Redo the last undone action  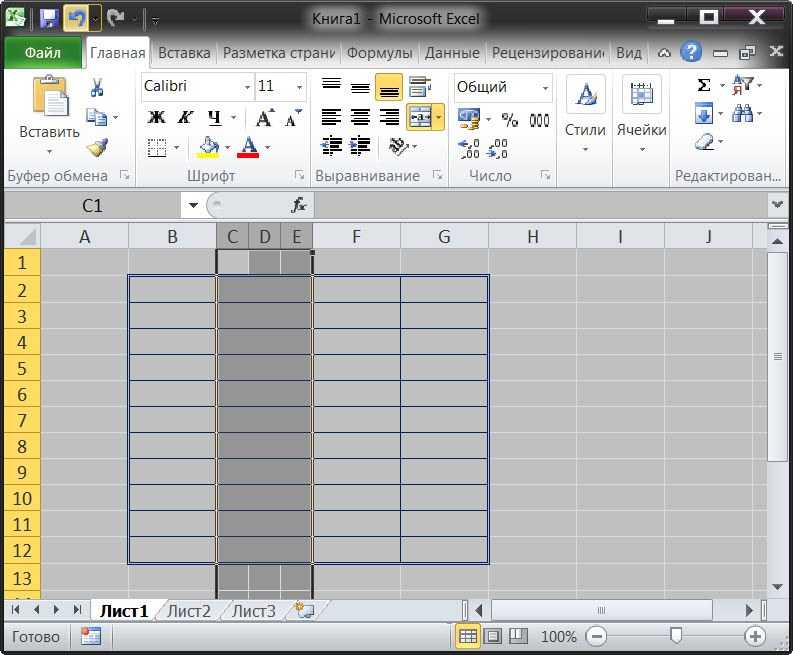pyautogui.click(x=116, y=18)
